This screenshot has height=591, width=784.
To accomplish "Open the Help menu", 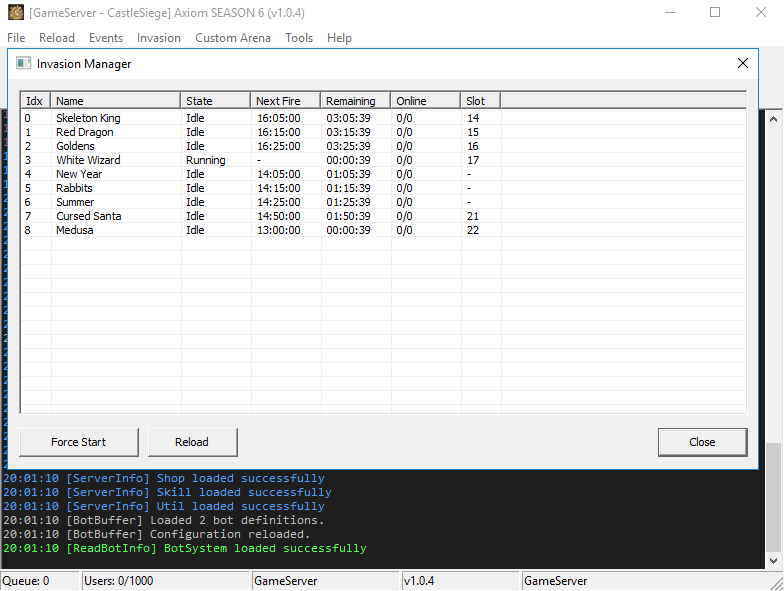I will (x=340, y=38).
